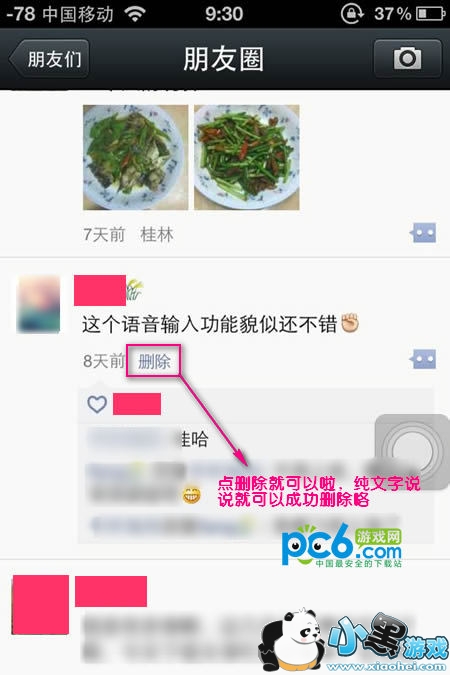
Task: Open comment menu on the 8天前 post
Action: pos(423,359)
